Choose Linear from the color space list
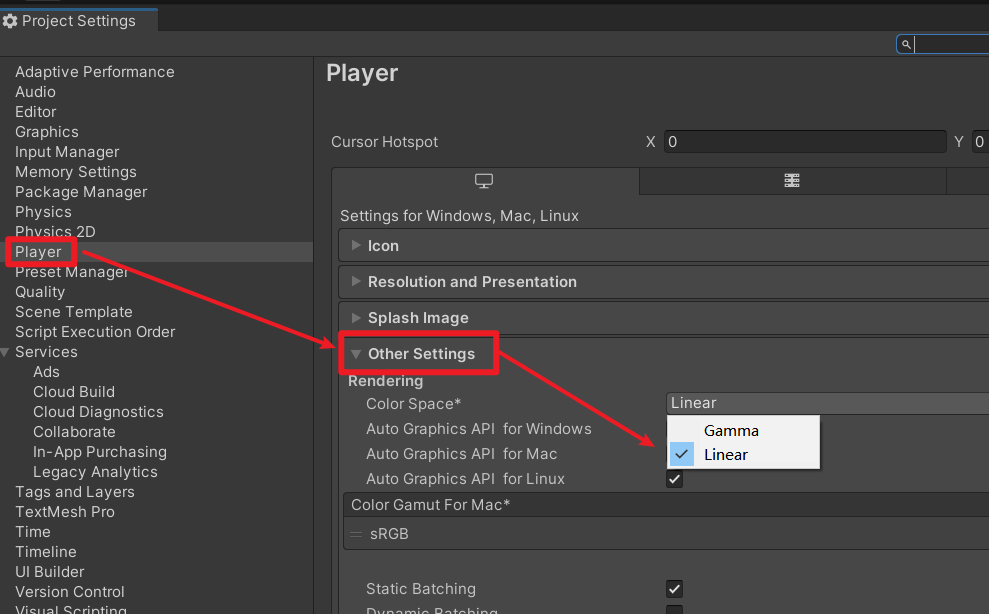 (x=726, y=455)
